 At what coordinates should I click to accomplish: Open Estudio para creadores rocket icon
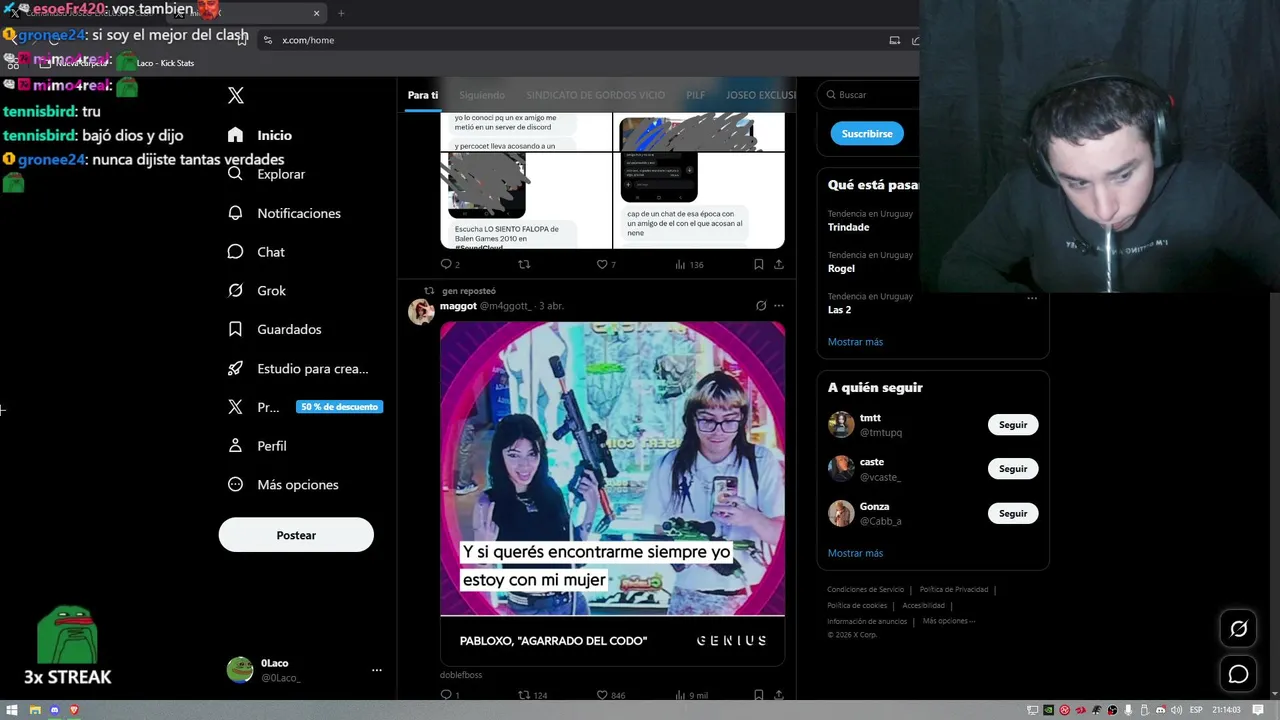[235, 368]
